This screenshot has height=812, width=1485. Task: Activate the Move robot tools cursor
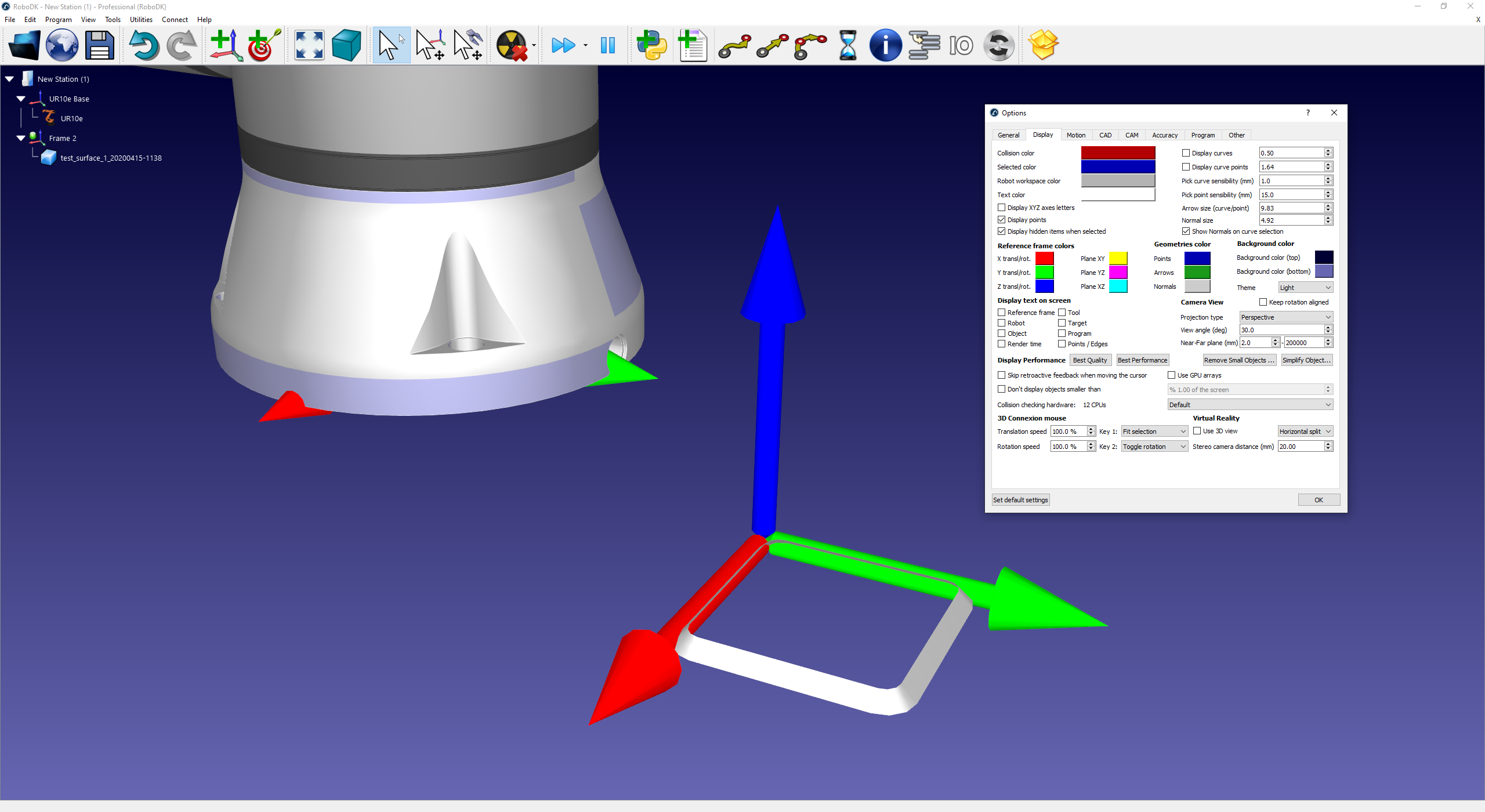tap(468, 45)
